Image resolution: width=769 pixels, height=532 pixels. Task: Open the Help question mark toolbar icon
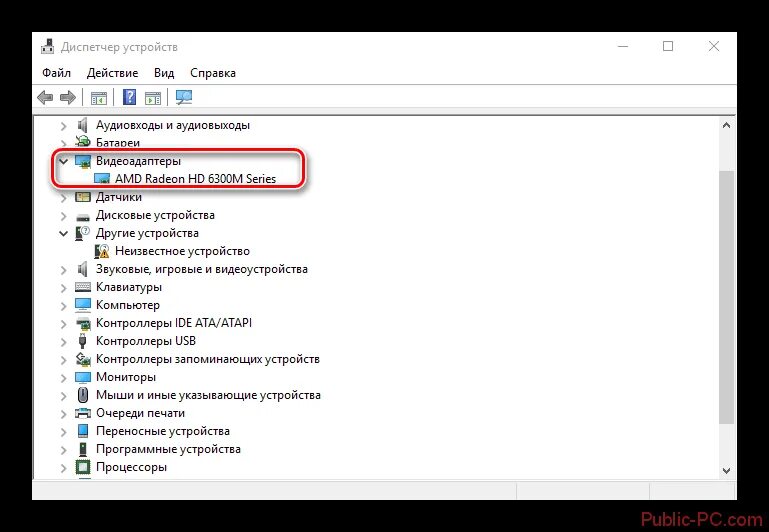(129, 97)
